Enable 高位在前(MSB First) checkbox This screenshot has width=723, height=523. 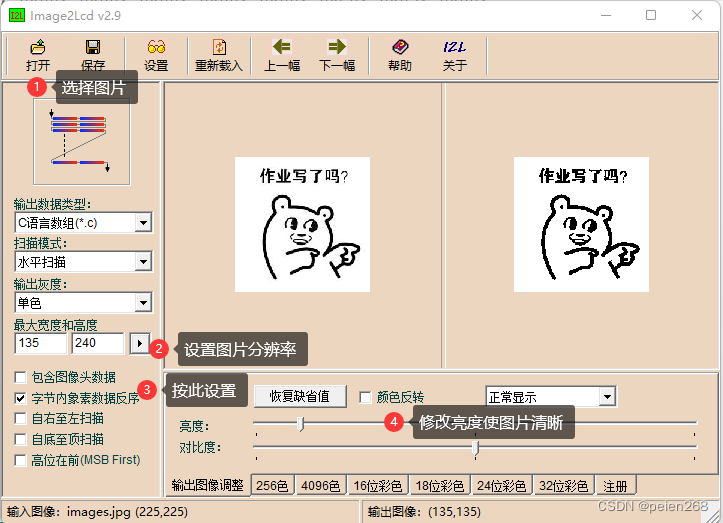click(20, 460)
